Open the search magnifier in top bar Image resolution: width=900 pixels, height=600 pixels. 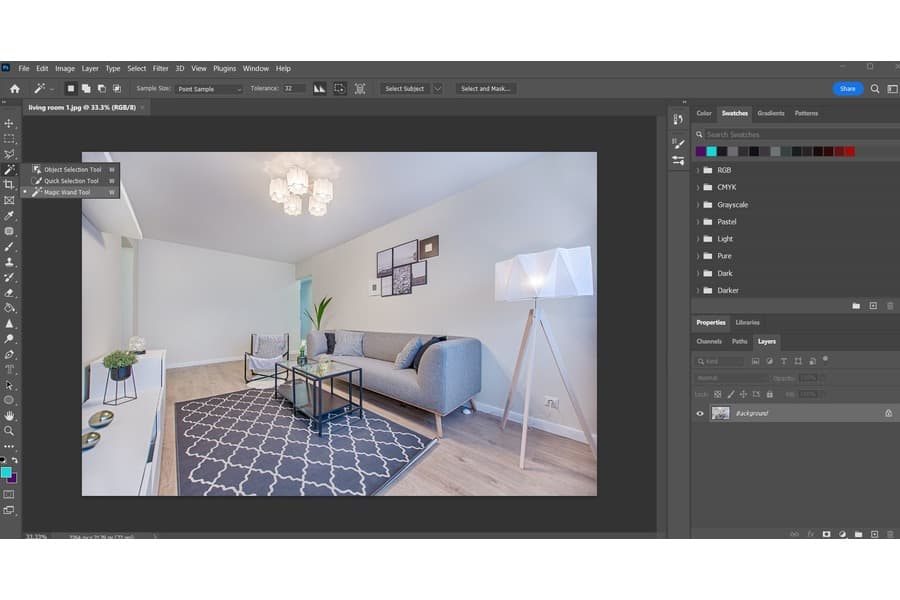click(x=875, y=88)
